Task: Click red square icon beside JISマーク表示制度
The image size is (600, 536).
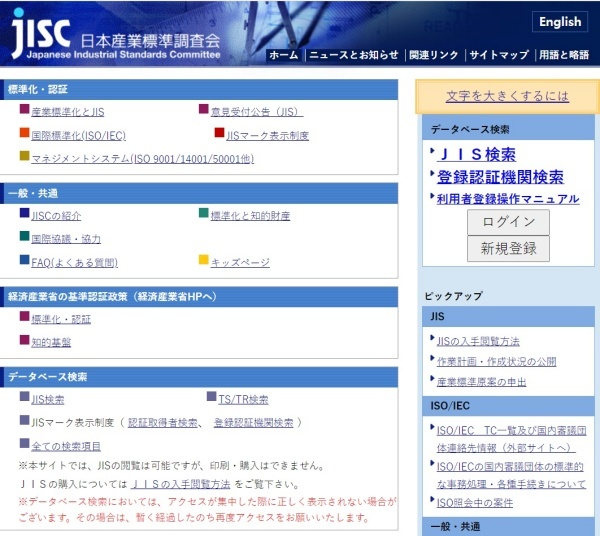Action: coord(219,132)
